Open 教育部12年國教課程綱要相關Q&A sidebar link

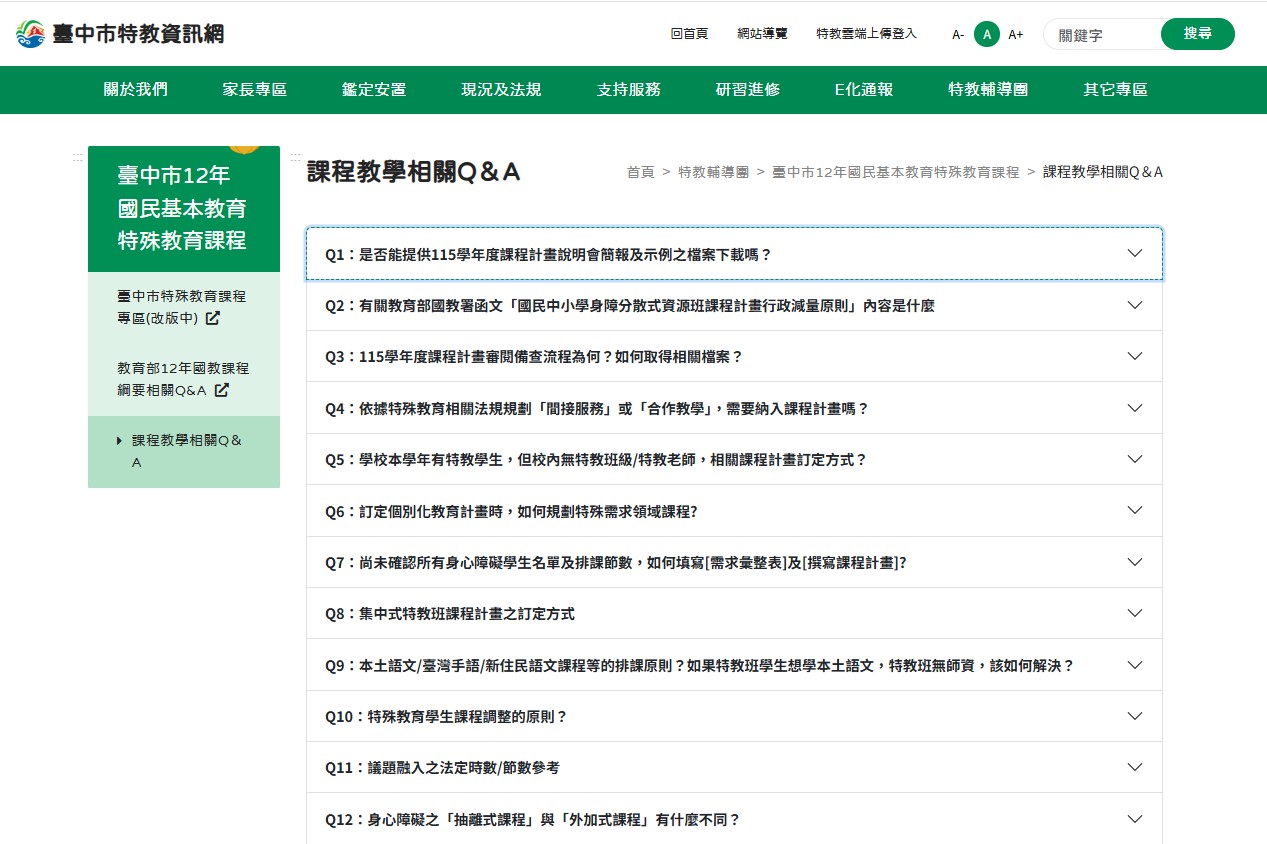click(x=184, y=380)
